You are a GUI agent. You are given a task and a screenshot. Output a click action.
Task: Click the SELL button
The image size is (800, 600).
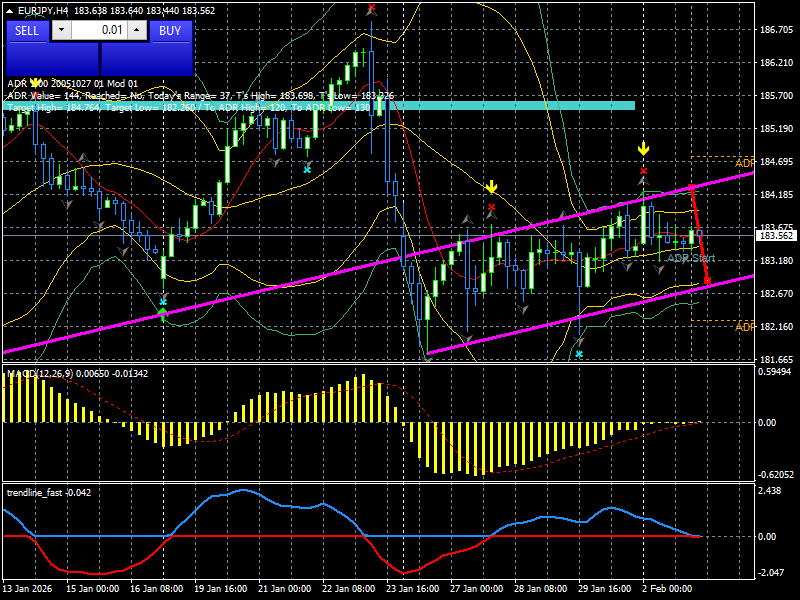[x=27, y=31]
